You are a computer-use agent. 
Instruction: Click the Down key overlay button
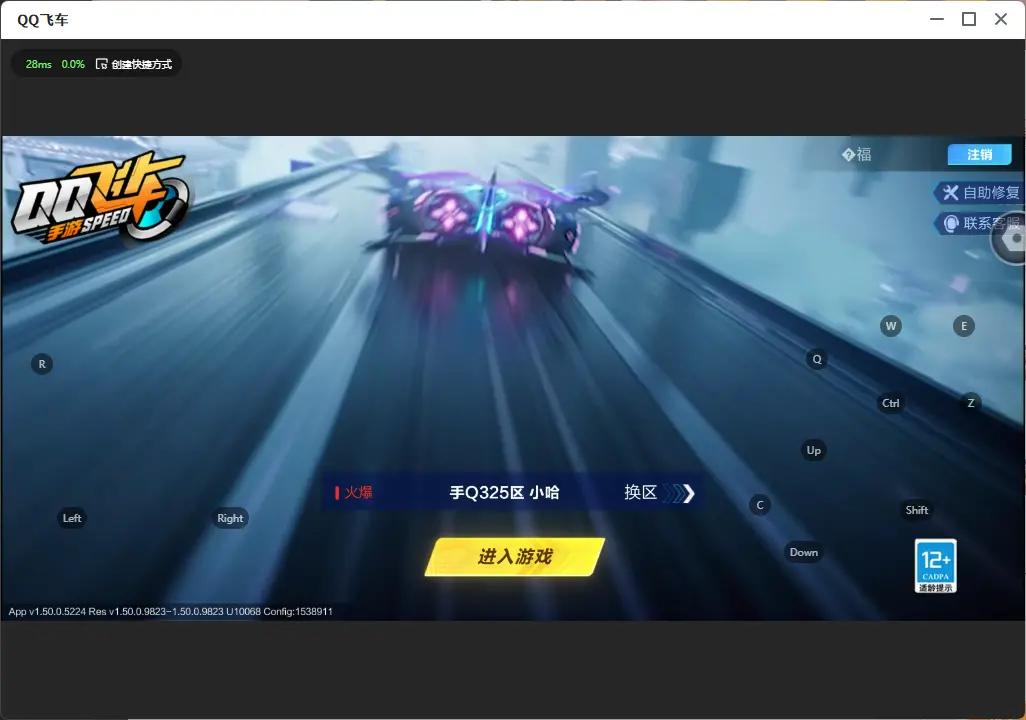point(804,552)
